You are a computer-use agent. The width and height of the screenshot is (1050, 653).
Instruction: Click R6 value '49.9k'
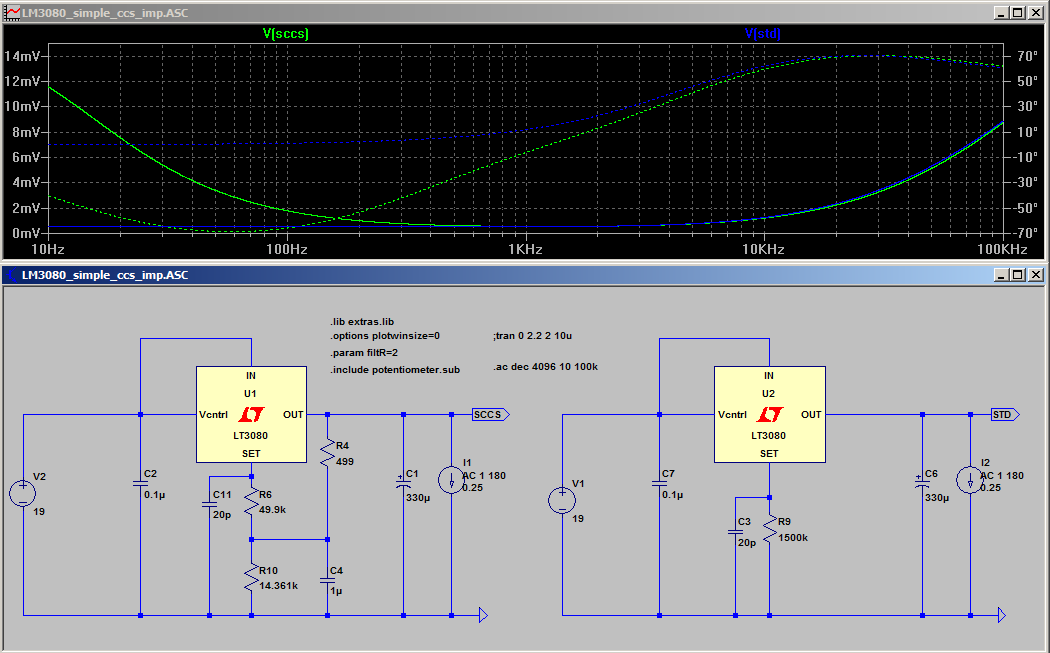[273, 510]
